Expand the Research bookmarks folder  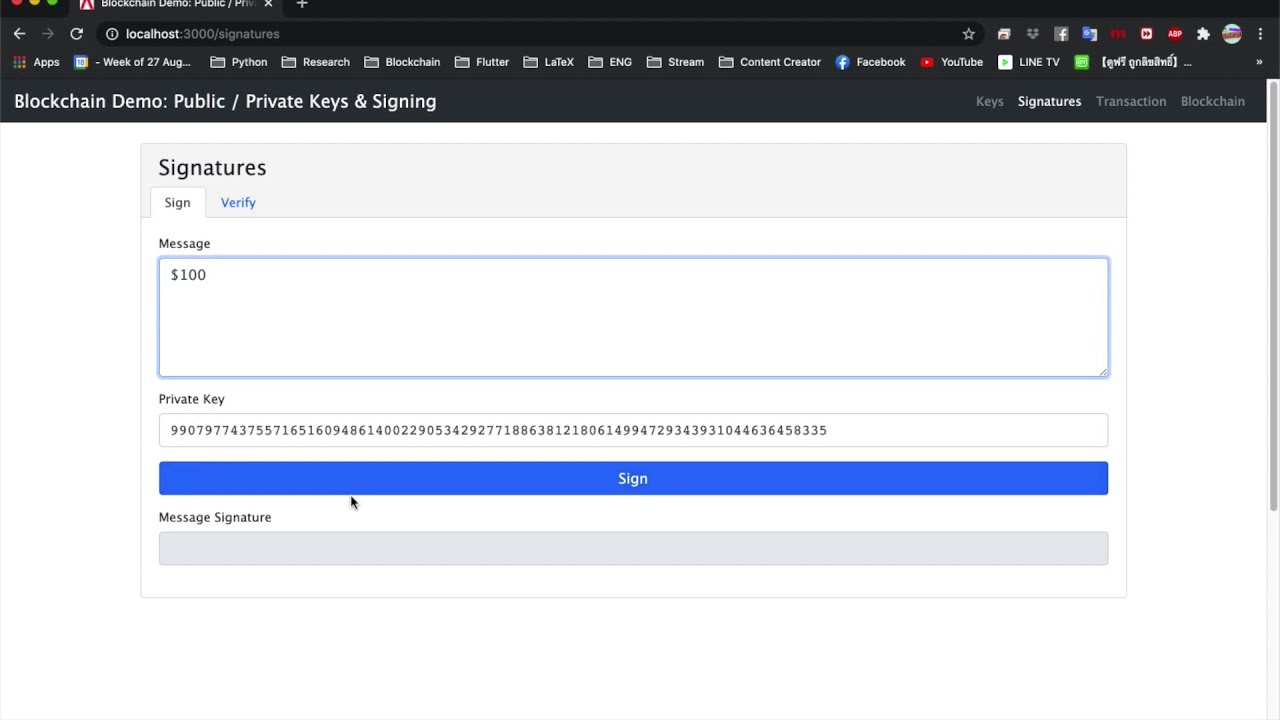click(316, 62)
